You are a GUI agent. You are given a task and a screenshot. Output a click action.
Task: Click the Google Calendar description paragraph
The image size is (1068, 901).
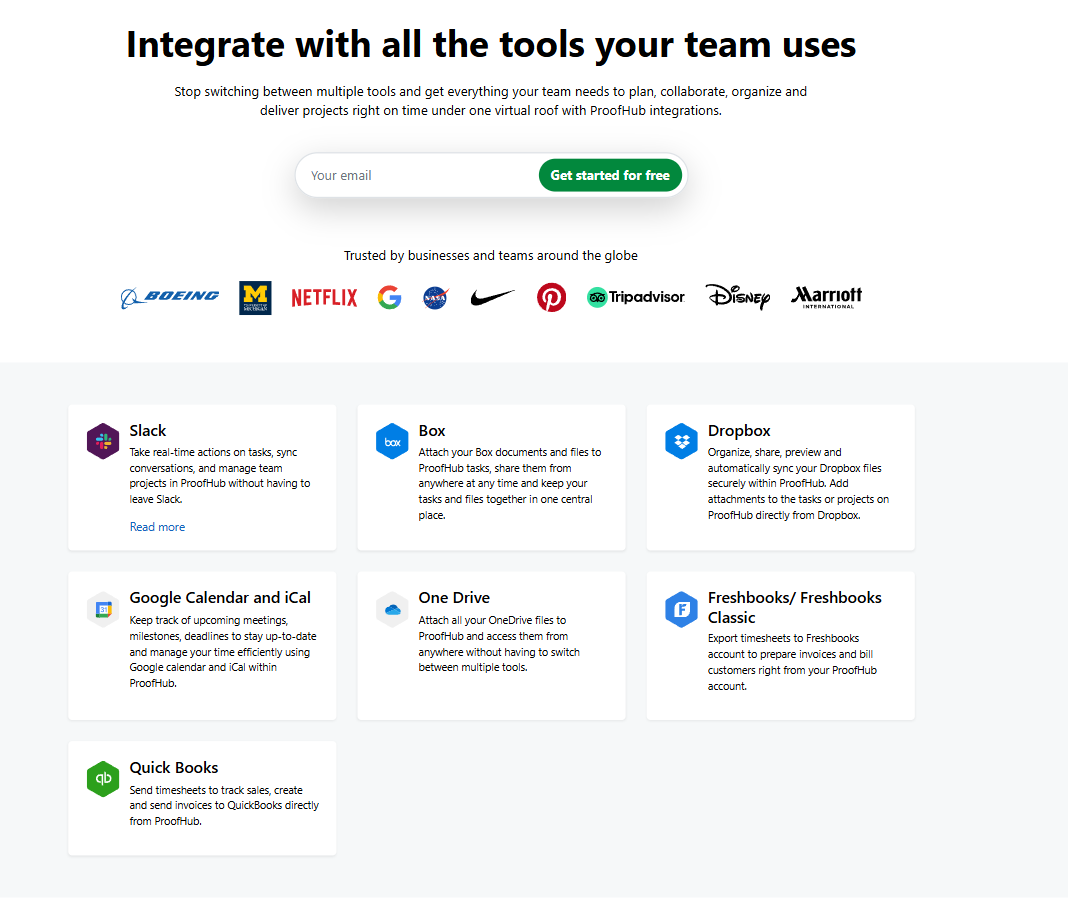(x=223, y=652)
